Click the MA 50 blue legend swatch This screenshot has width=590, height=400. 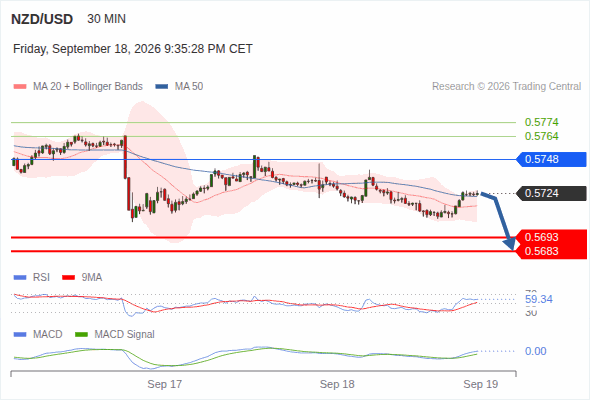[x=162, y=87]
